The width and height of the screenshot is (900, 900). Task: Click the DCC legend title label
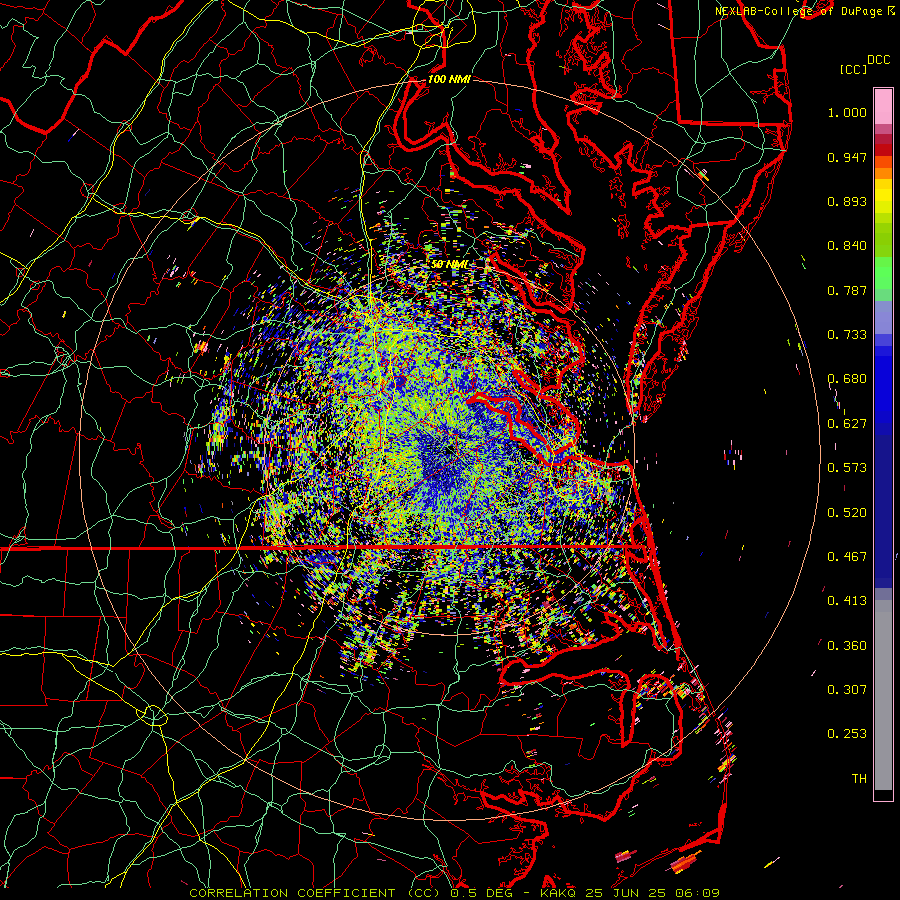point(878,60)
